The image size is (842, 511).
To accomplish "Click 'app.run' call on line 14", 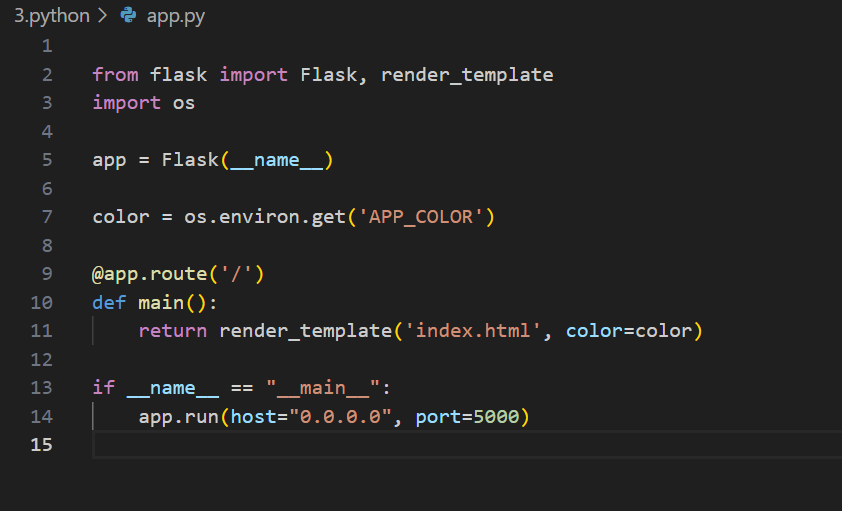I will (178, 417).
